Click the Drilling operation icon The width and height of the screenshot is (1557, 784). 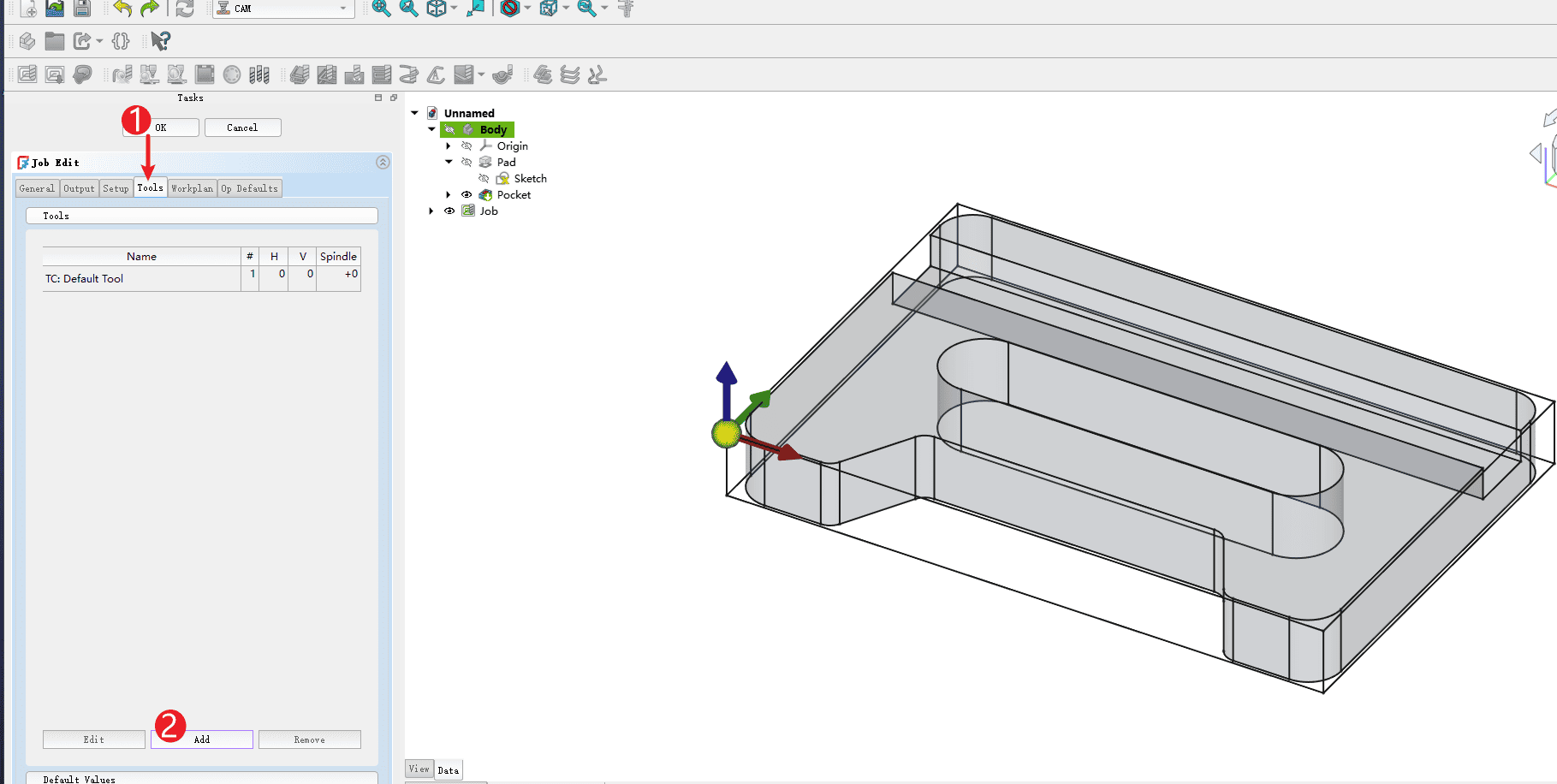click(x=354, y=74)
